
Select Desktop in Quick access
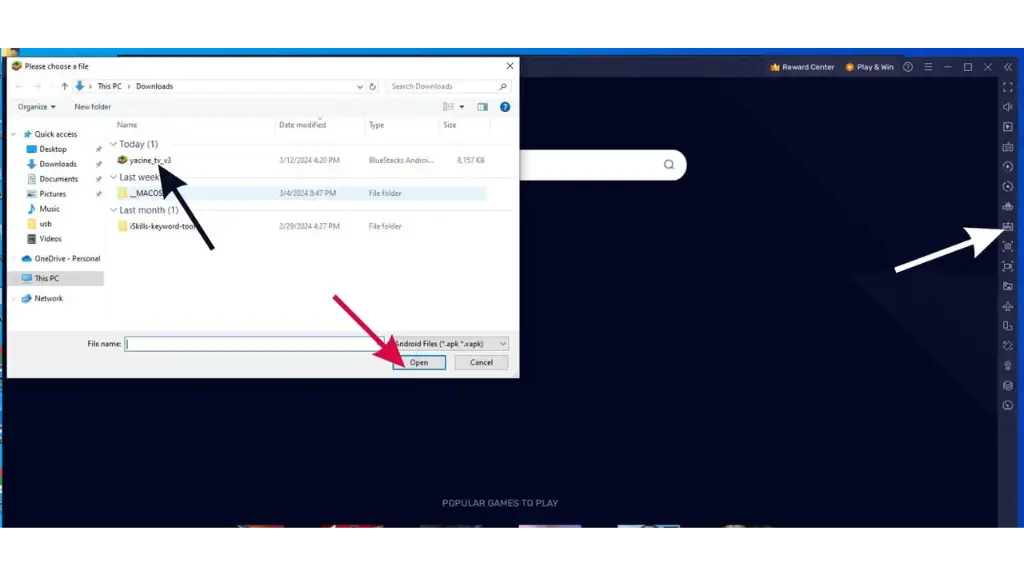click(53, 149)
